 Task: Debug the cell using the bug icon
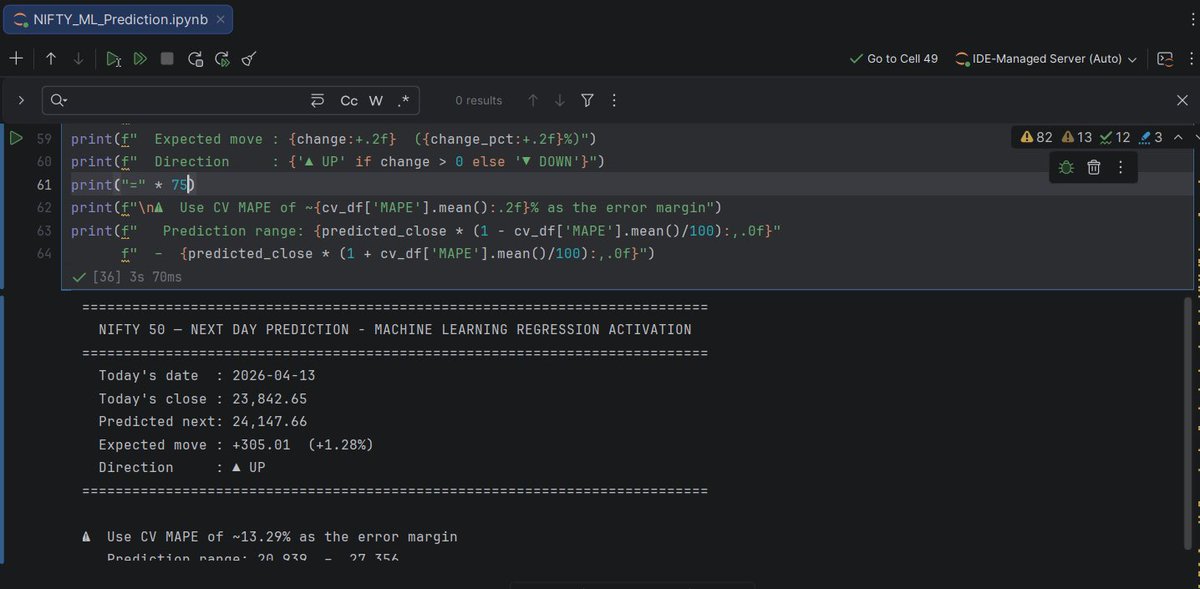1066,167
